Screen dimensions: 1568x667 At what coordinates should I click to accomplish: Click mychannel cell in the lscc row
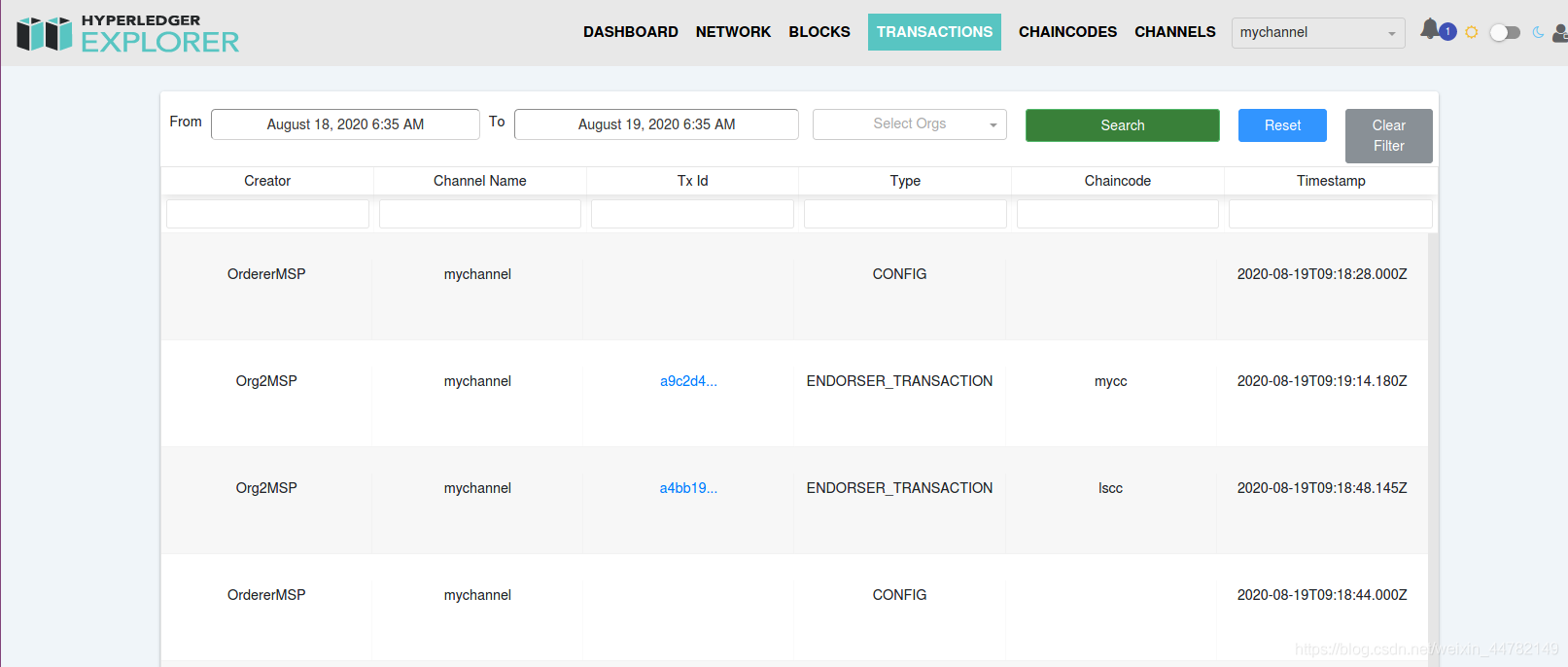477,488
